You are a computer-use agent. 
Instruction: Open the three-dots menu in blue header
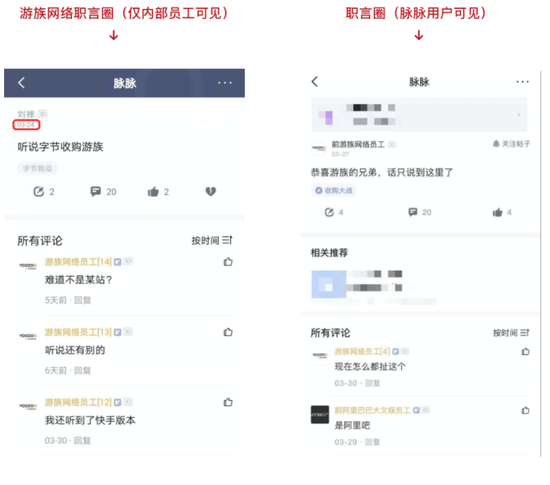[x=225, y=83]
